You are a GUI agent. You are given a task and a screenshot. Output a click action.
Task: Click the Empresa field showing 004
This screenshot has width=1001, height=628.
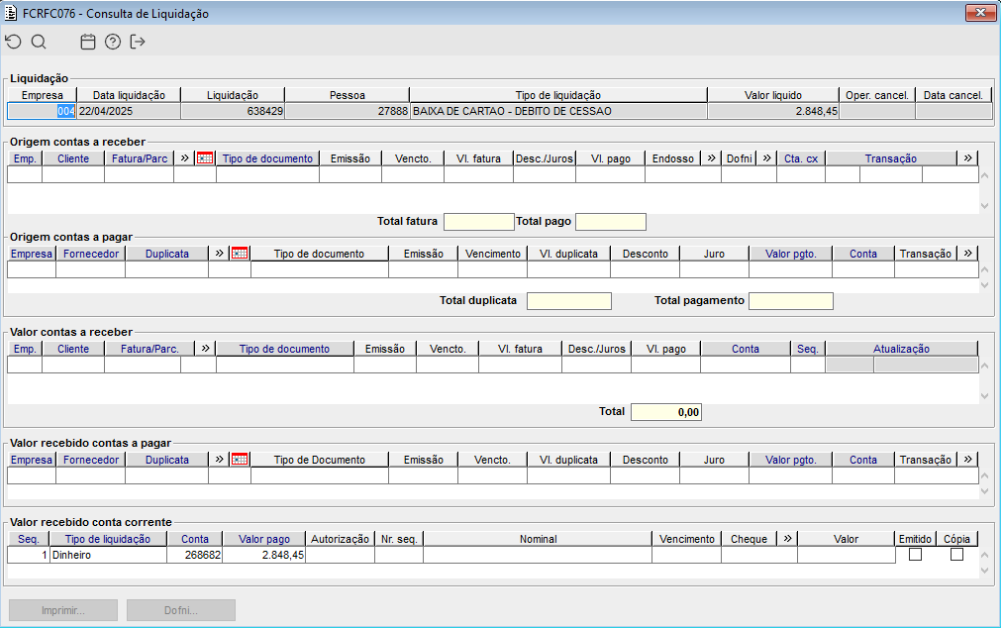(41, 111)
